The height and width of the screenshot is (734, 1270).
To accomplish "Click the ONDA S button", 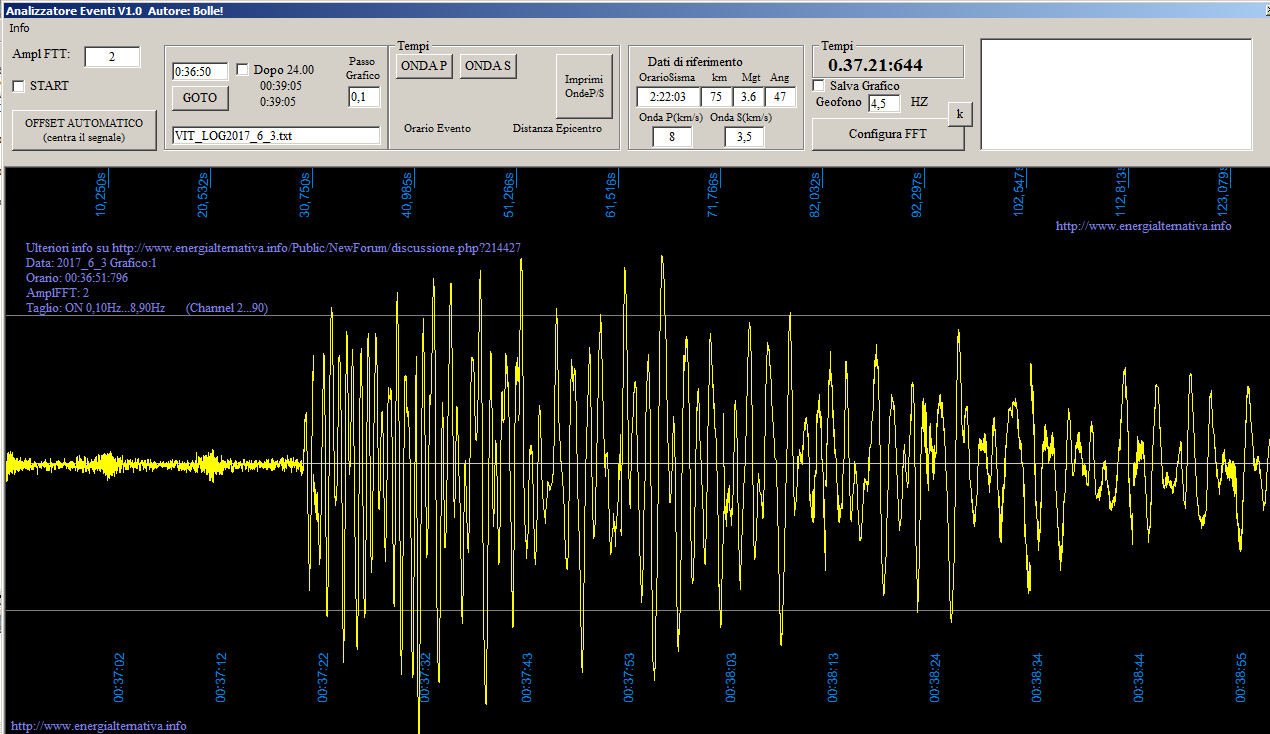I will 488,67.
